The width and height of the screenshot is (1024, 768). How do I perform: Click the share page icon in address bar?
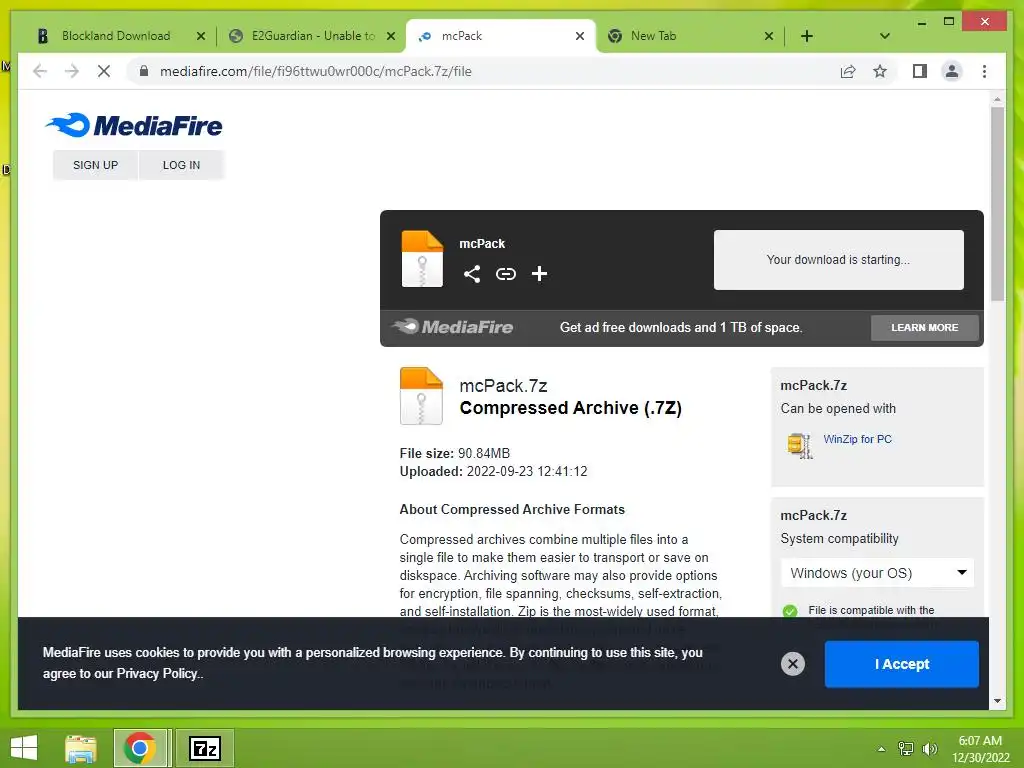848,71
